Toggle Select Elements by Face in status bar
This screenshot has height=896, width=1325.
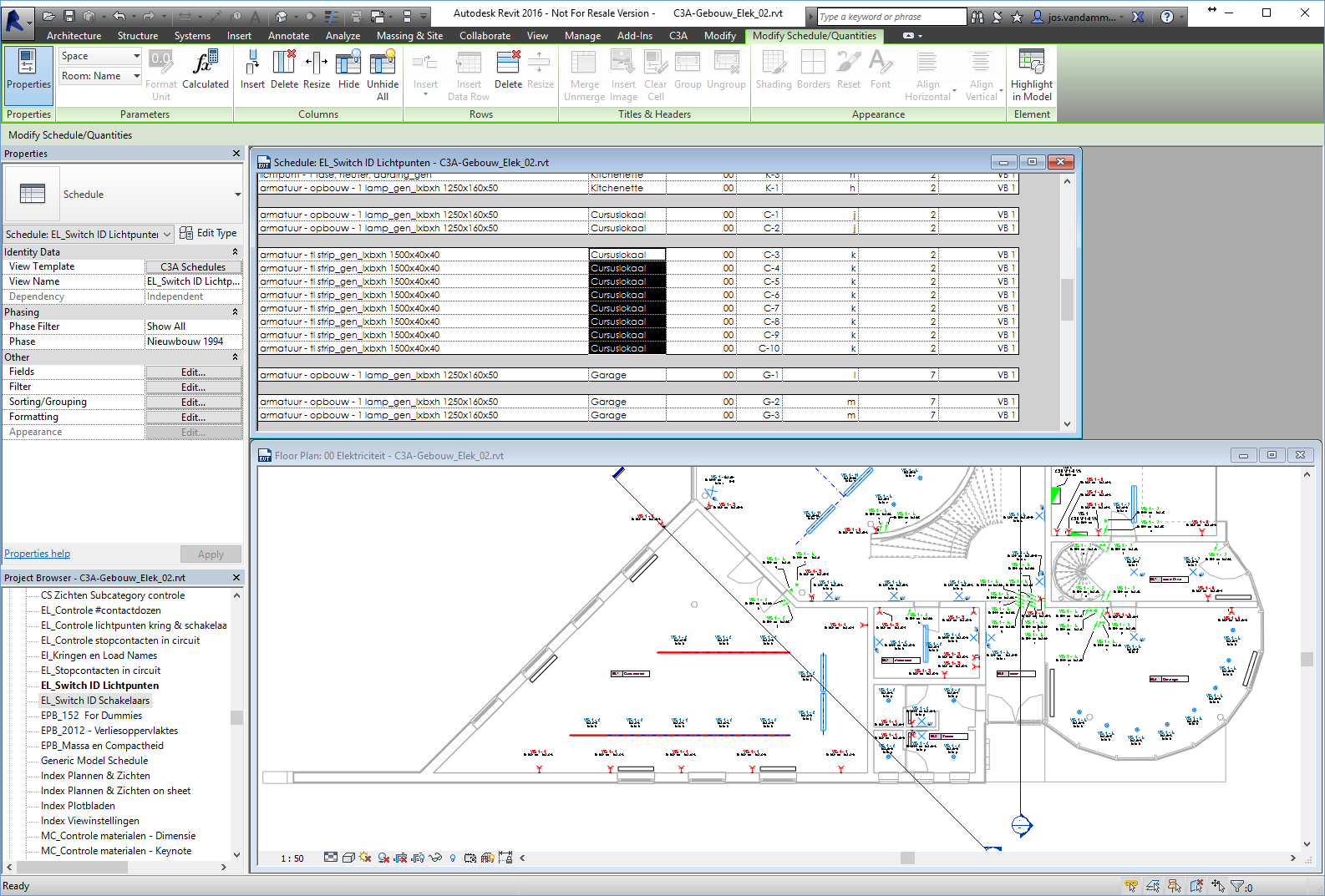(x=1196, y=886)
